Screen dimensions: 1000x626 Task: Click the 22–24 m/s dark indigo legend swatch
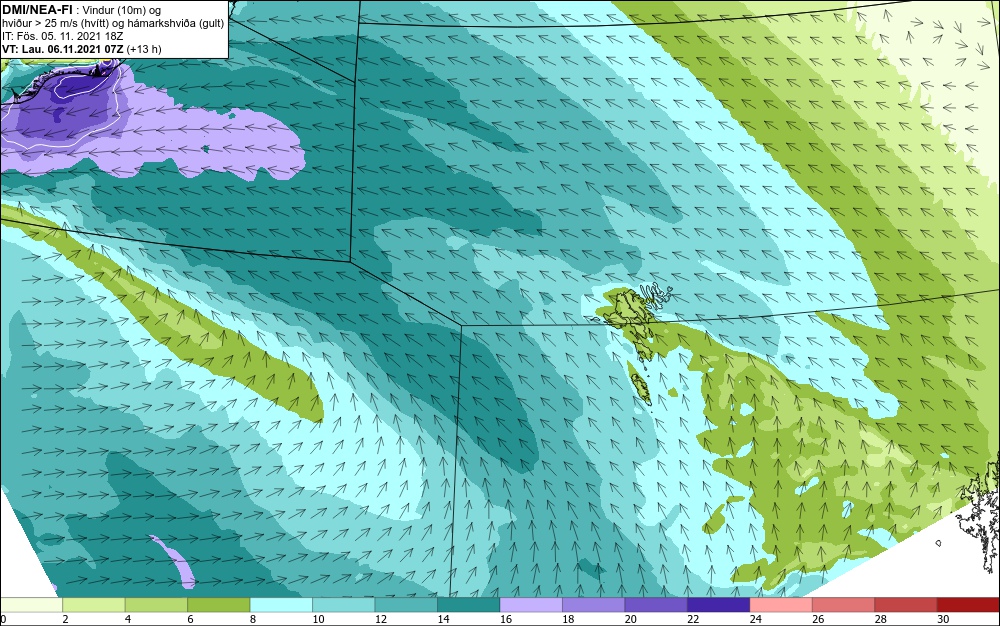[719, 604]
